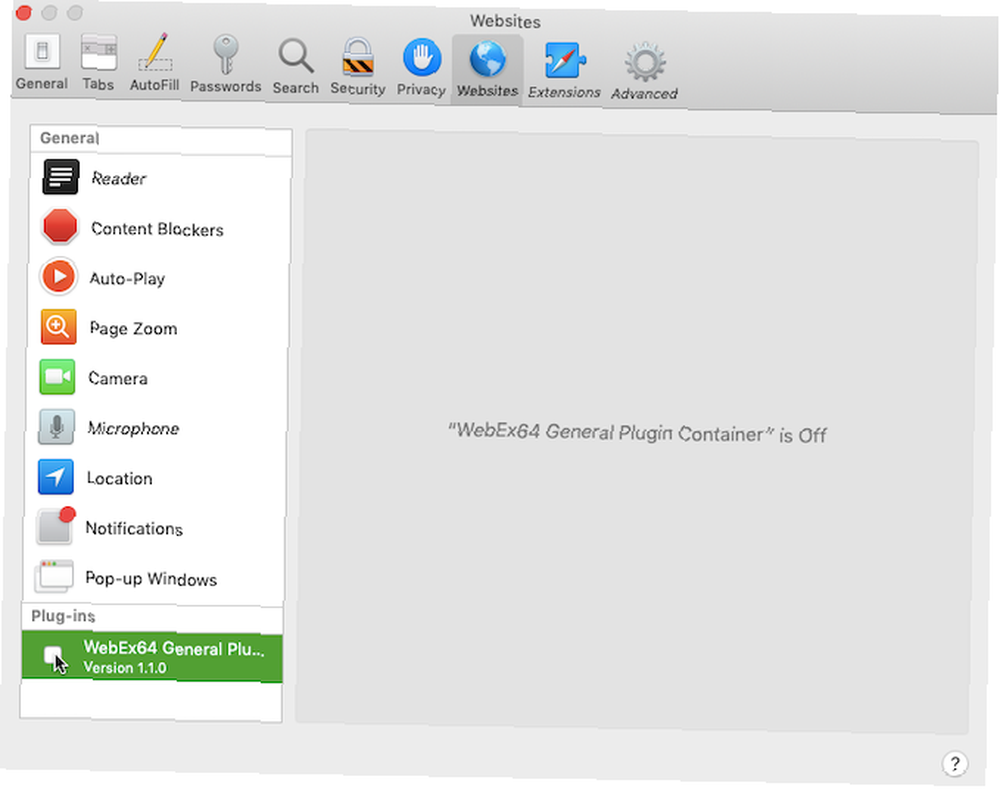
Task: Open the AutoFill pencil preferences
Action: (155, 64)
